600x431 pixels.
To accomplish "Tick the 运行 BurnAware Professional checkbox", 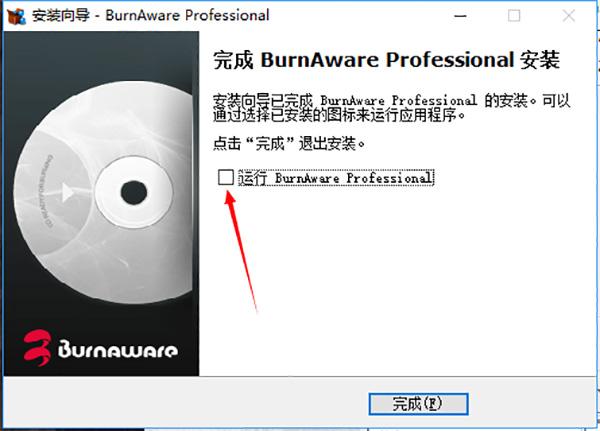I will click(226, 177).
